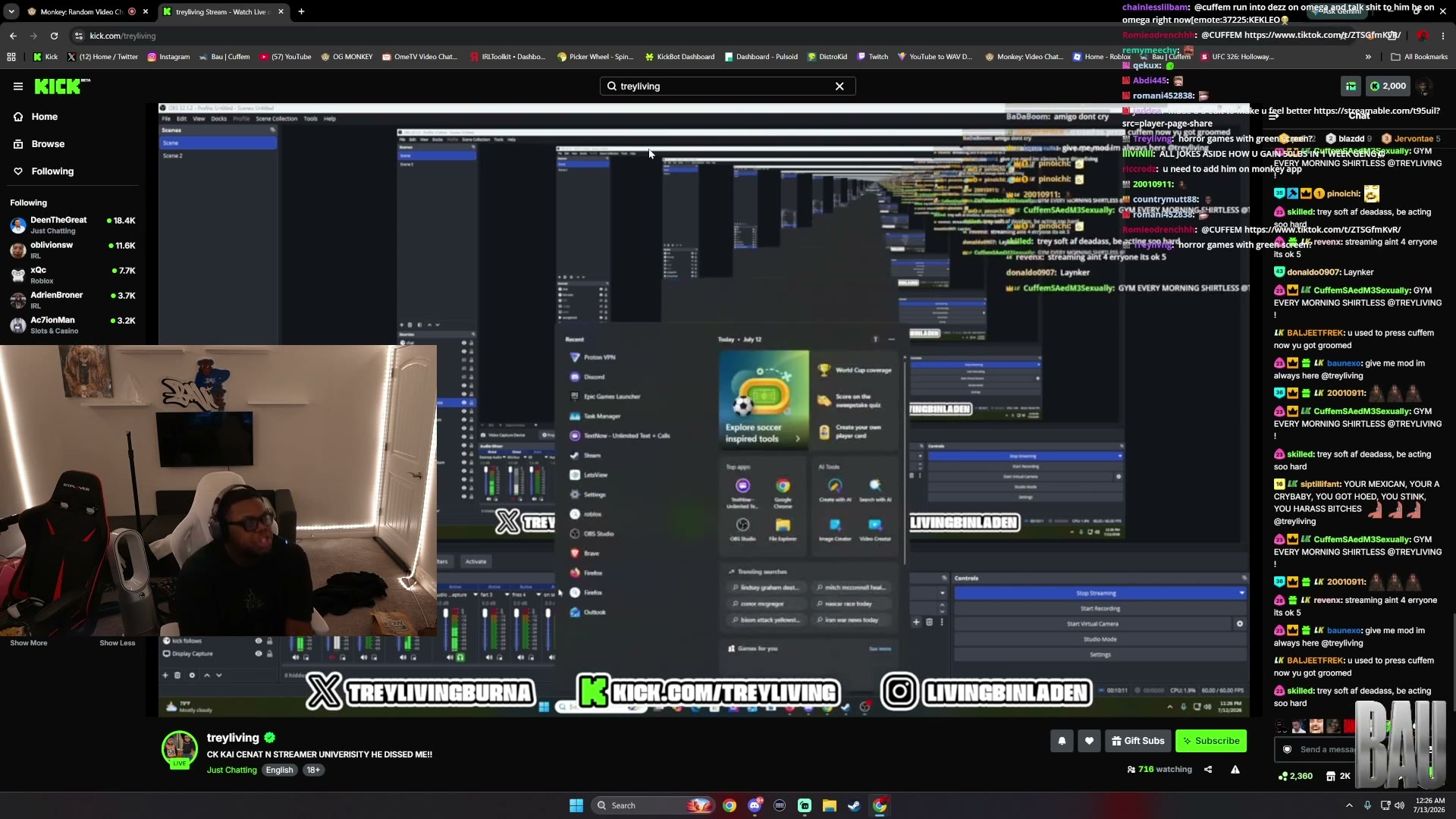The height and width of the screenshot is (819, 1456).
Task: Open a new Chrome tab
Action: point(301,11)
